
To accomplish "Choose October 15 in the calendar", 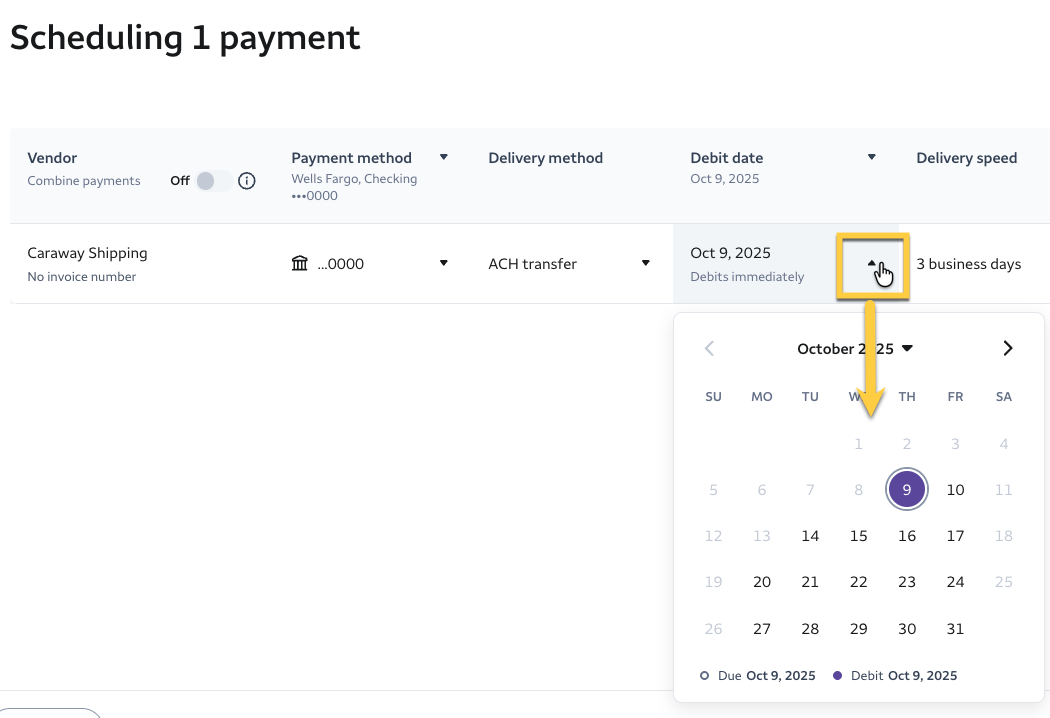I will [x=858, y=536].
